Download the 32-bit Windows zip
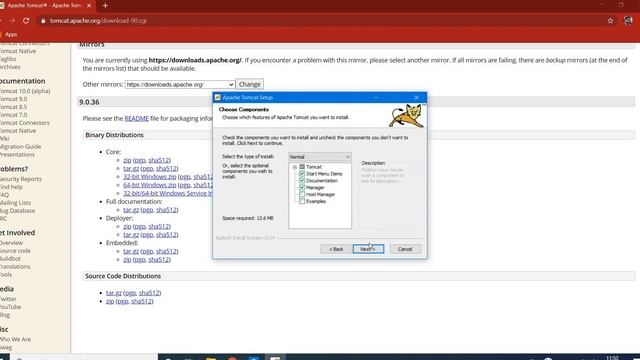This screenshot has width=640, height=360. coord(150,177)
